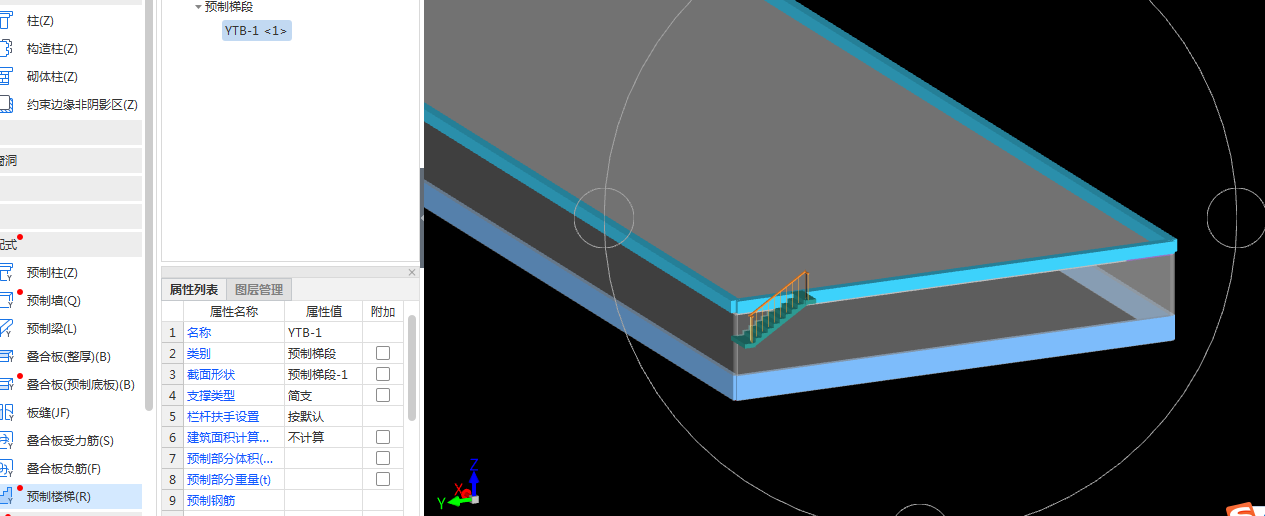The image size is (1265, 516).
Task: Select the 预制楼梯(R) component icon
Action: point(7,496)
